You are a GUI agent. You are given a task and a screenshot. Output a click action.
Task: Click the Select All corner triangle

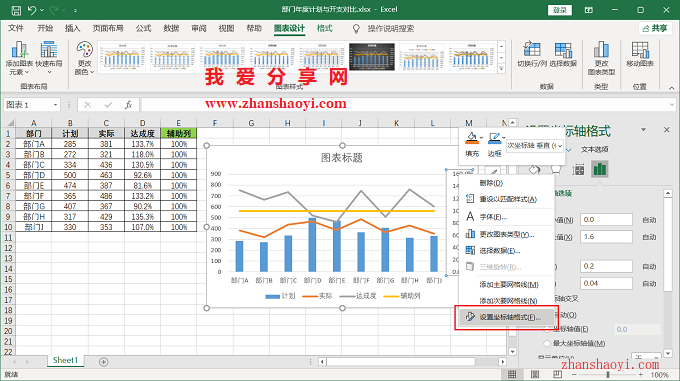pos(10,123)
